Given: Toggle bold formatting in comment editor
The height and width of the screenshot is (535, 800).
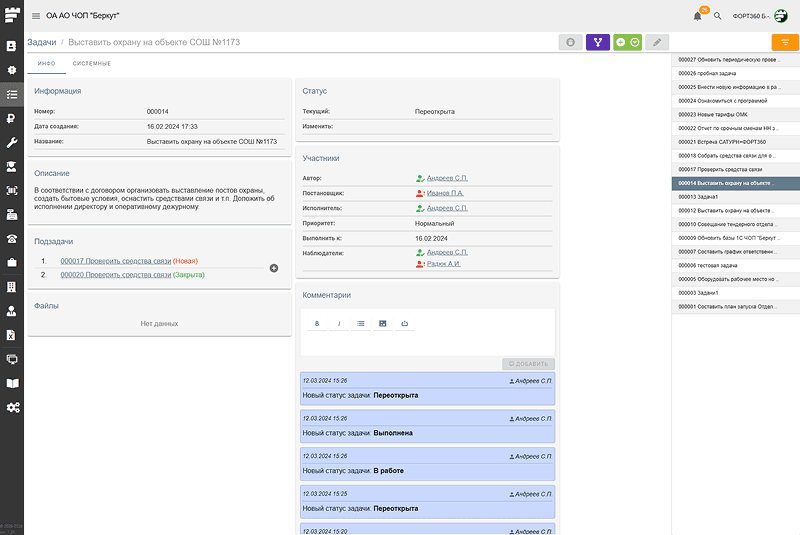Looking at the screenshot, I should pyautogui.click(x=317, y=324).
